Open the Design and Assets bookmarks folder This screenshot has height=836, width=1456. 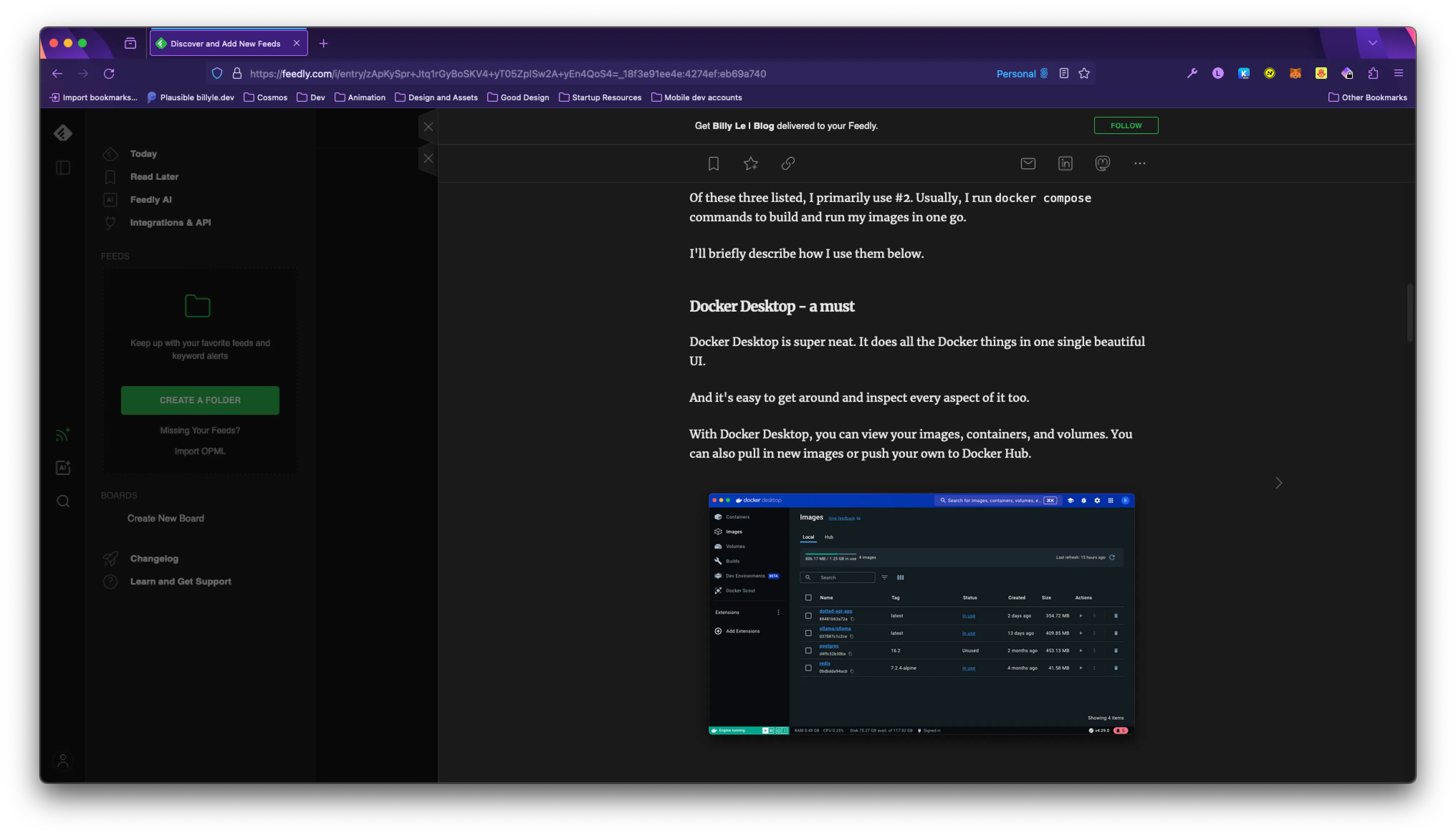(436, 98)
